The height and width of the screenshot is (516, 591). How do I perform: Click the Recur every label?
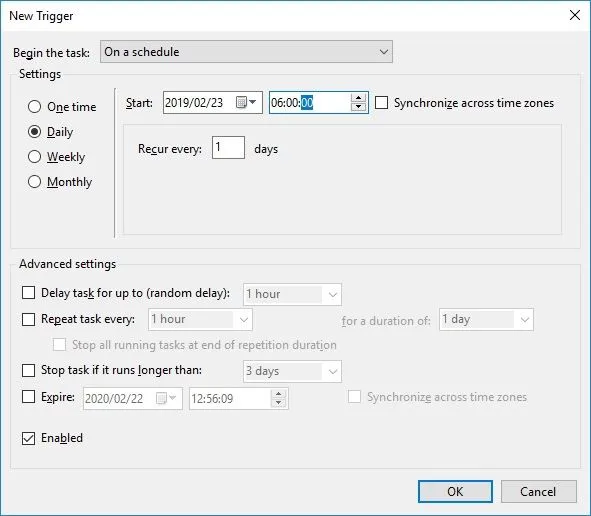[x=170, y=149]
